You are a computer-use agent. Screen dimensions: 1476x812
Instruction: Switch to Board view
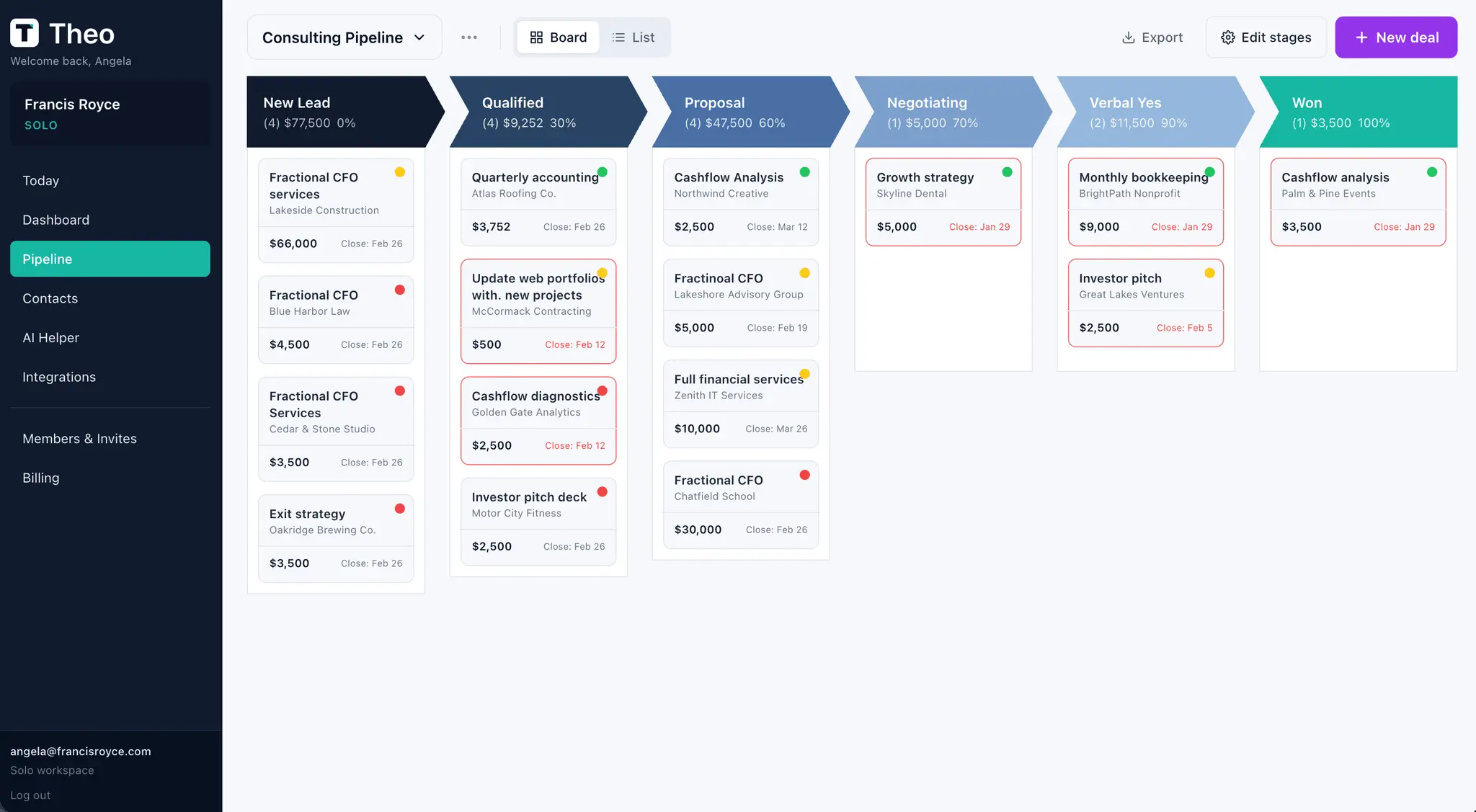[558, 37]
